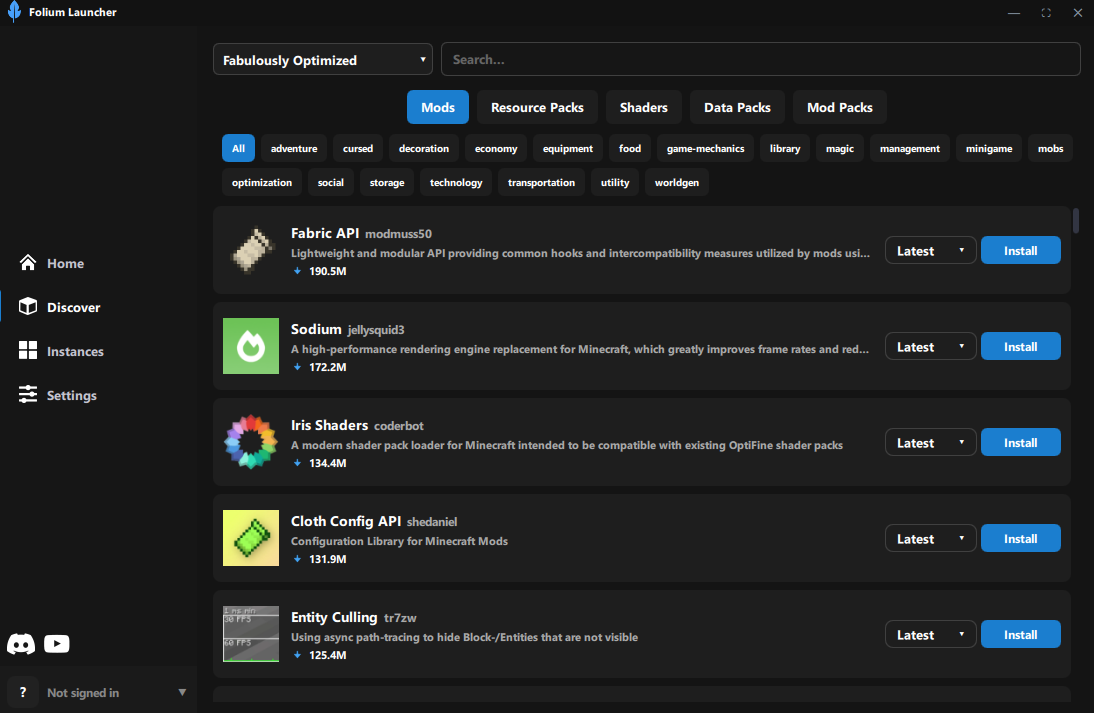The height and width of the screenshot is (713, 1094).
Task: Install the Fabric API mod
Action: [1021, 250]
